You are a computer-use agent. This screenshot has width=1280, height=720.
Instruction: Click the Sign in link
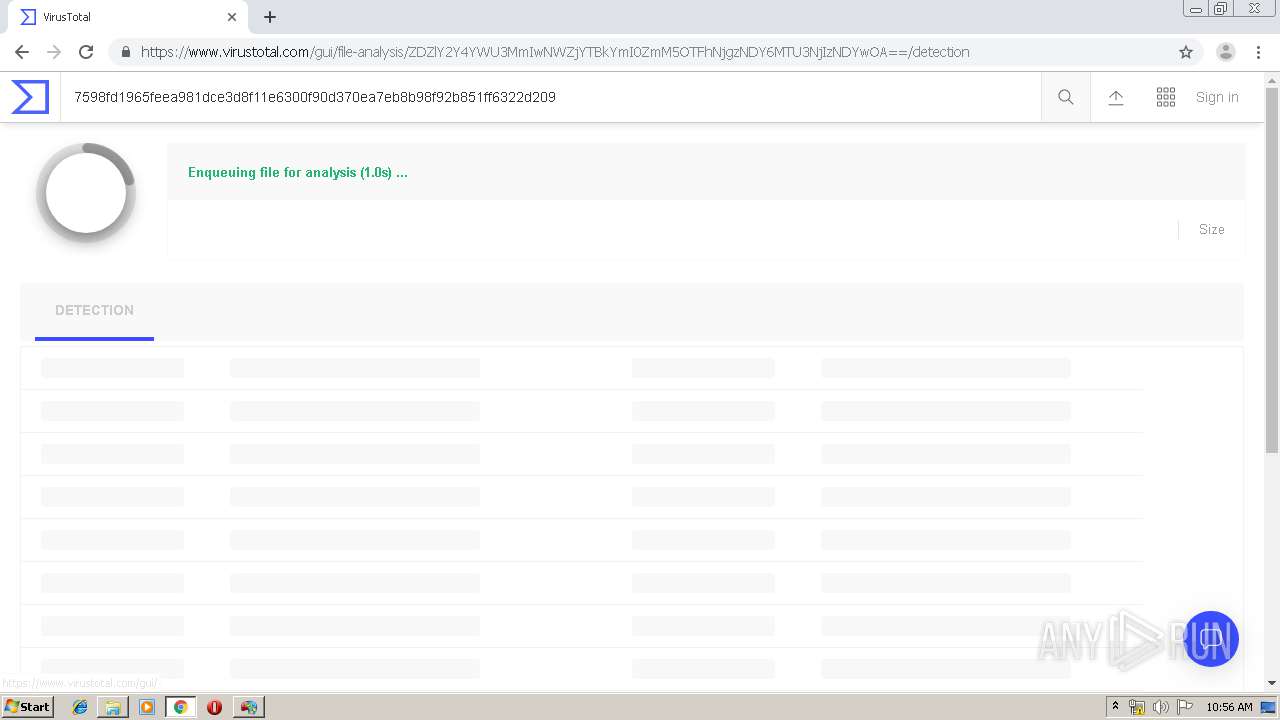click(1217, 97)
